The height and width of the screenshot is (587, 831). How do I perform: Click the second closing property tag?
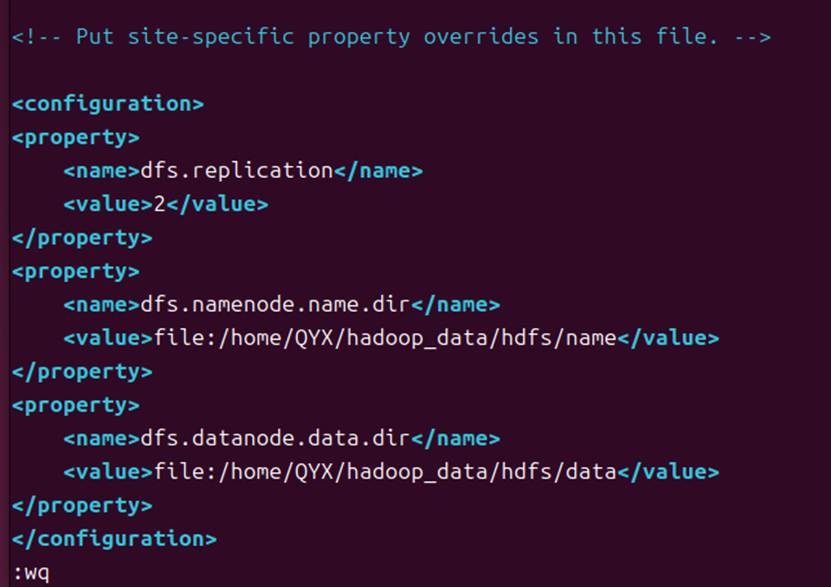(82, 372)
